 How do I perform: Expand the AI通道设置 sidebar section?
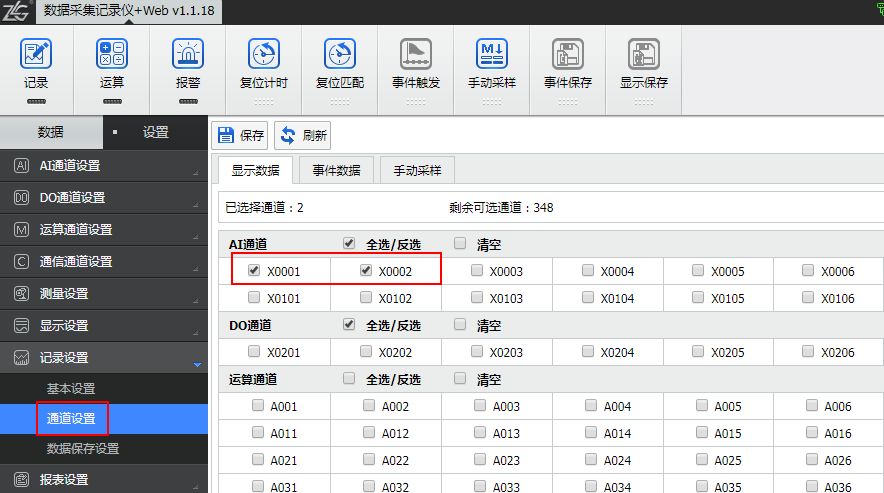pyautogui.click(x=104, y=166)
